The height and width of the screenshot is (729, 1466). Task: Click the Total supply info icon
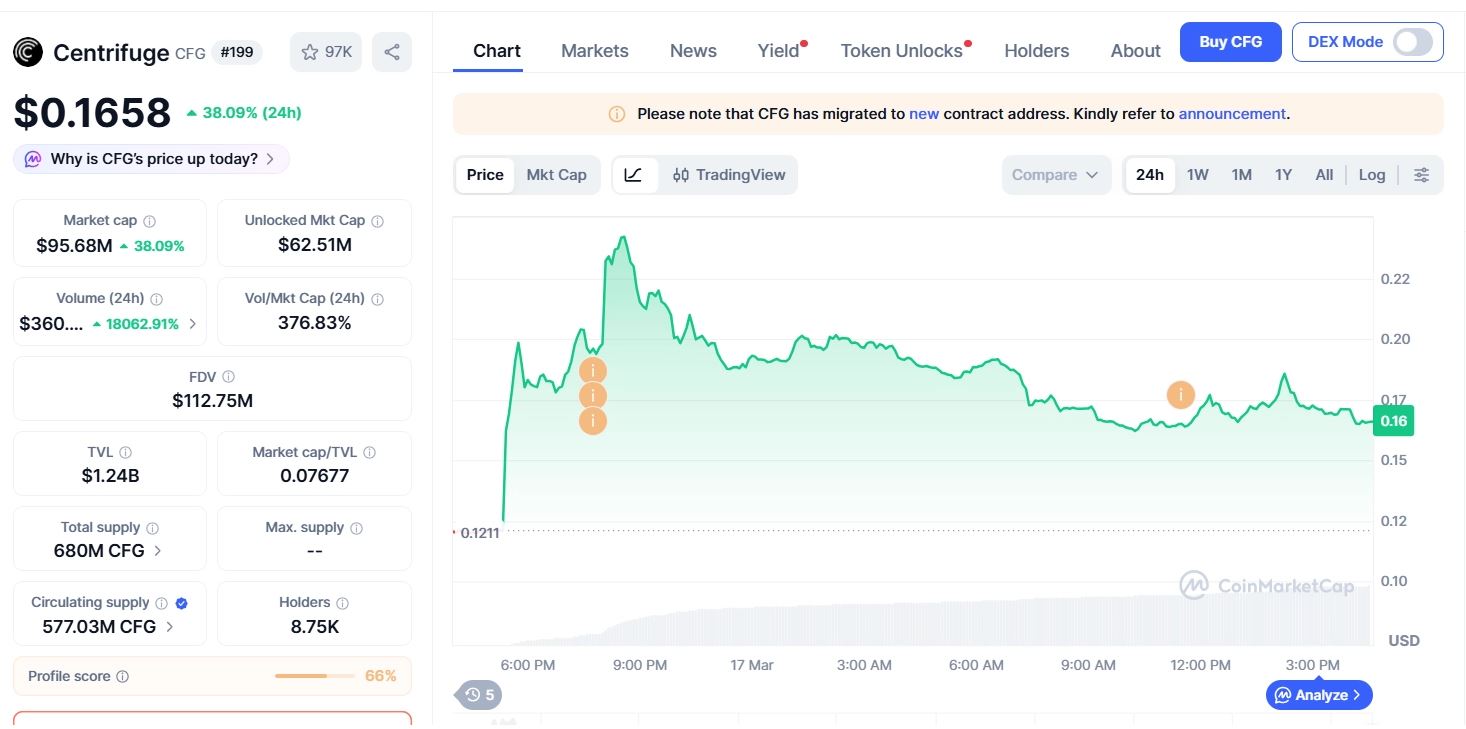[x=152, y=528]
